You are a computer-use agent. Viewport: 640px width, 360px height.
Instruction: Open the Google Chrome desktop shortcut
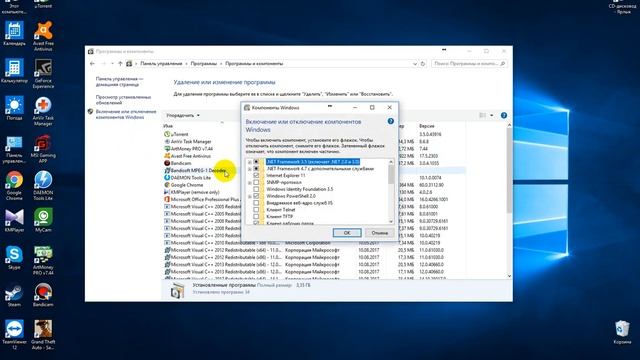click(x=14, y=186)
